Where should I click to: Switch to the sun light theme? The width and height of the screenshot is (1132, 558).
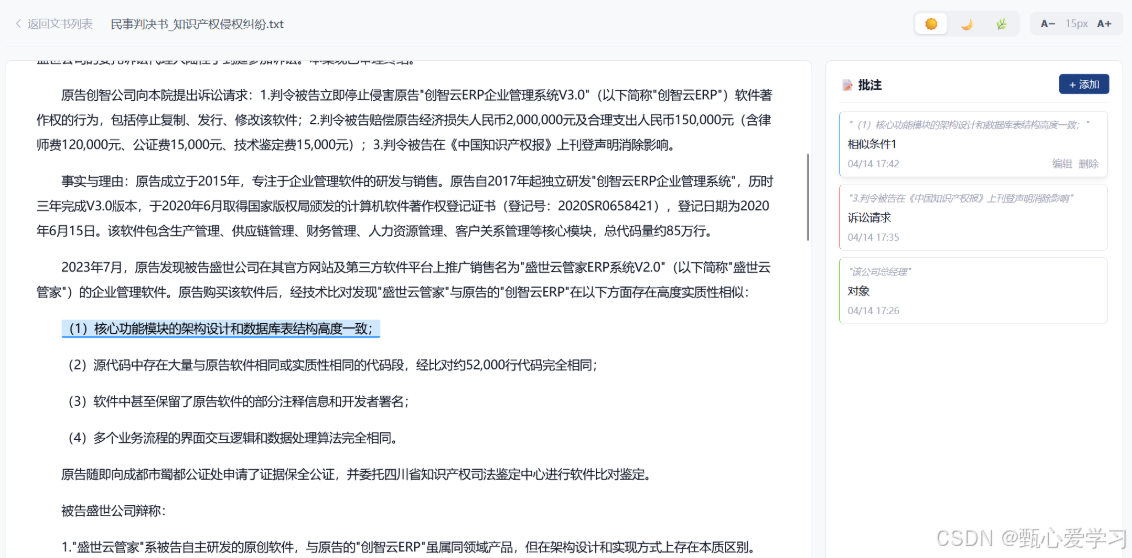pyautogui.click(x=931, y=24)
